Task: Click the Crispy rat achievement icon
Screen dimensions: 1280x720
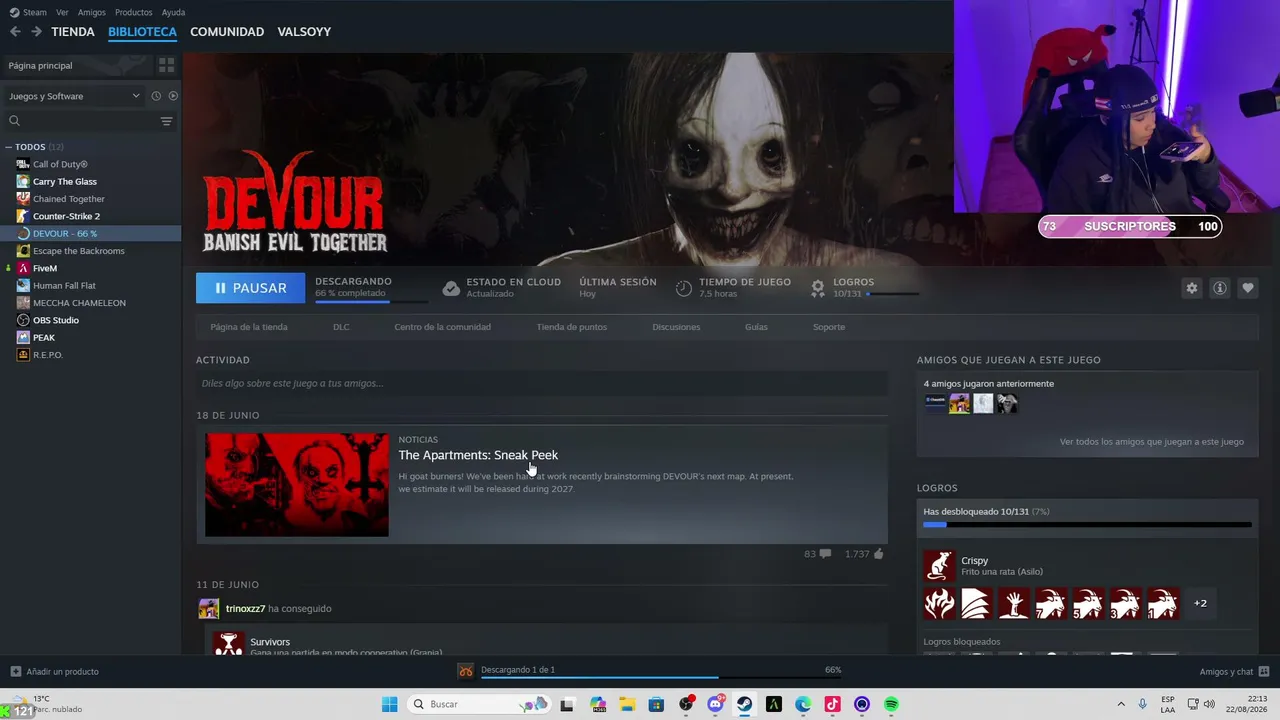Action: tap(939, 566)
